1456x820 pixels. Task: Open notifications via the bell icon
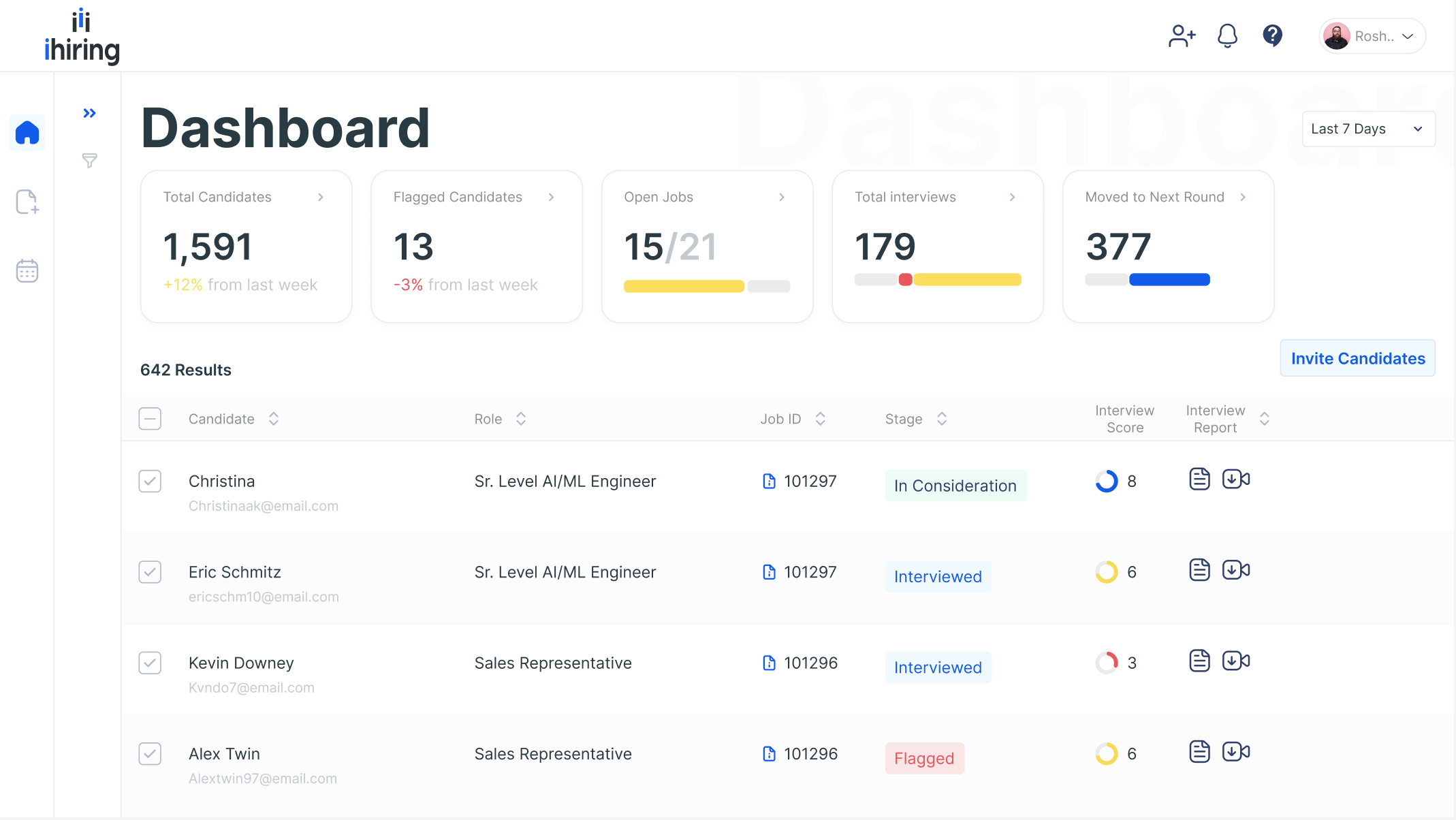point(1227,35)
